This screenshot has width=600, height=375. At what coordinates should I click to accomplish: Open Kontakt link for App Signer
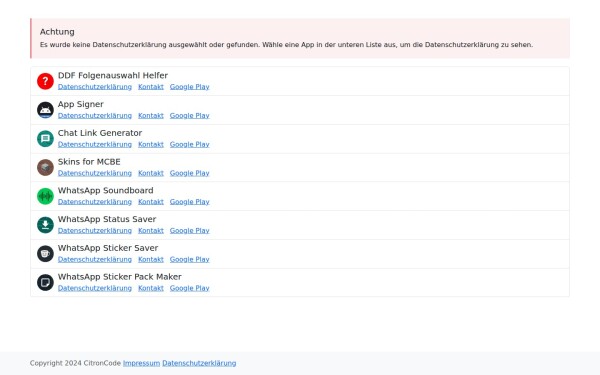pyautogui.click(x=151, y=116)
